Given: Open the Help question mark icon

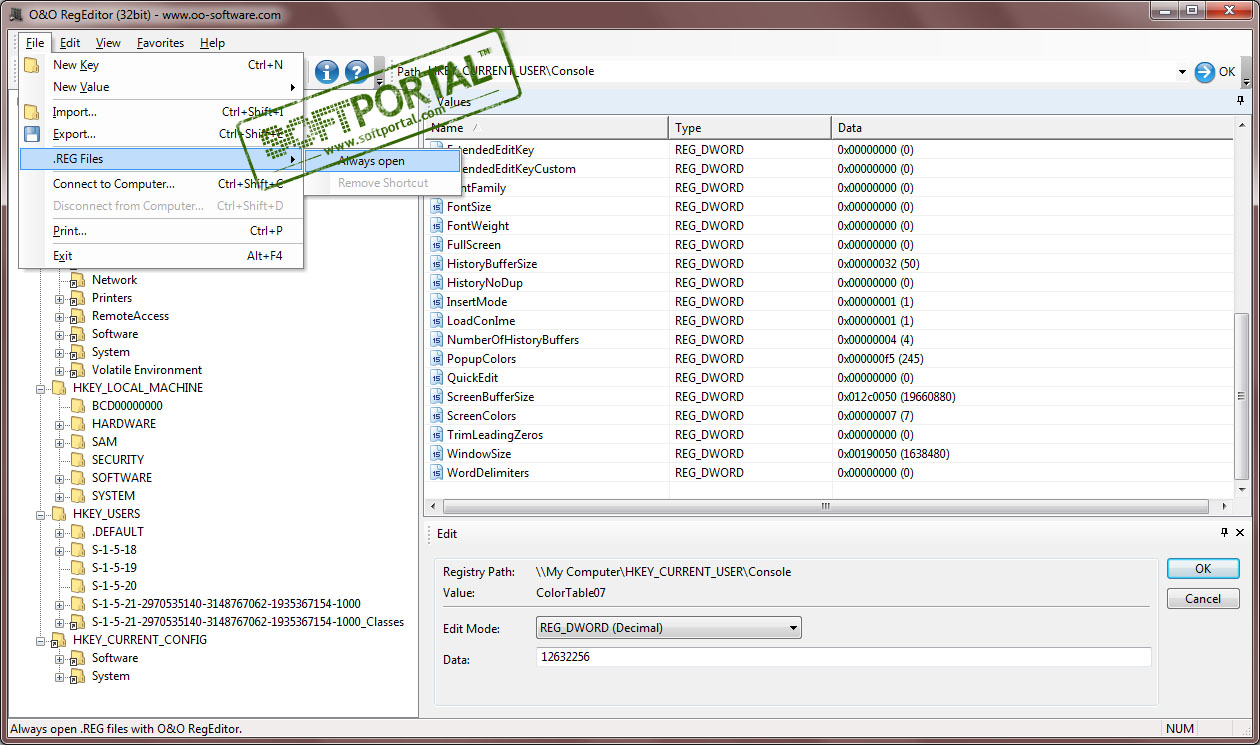Looking at the screenshot, I should 357,72.
